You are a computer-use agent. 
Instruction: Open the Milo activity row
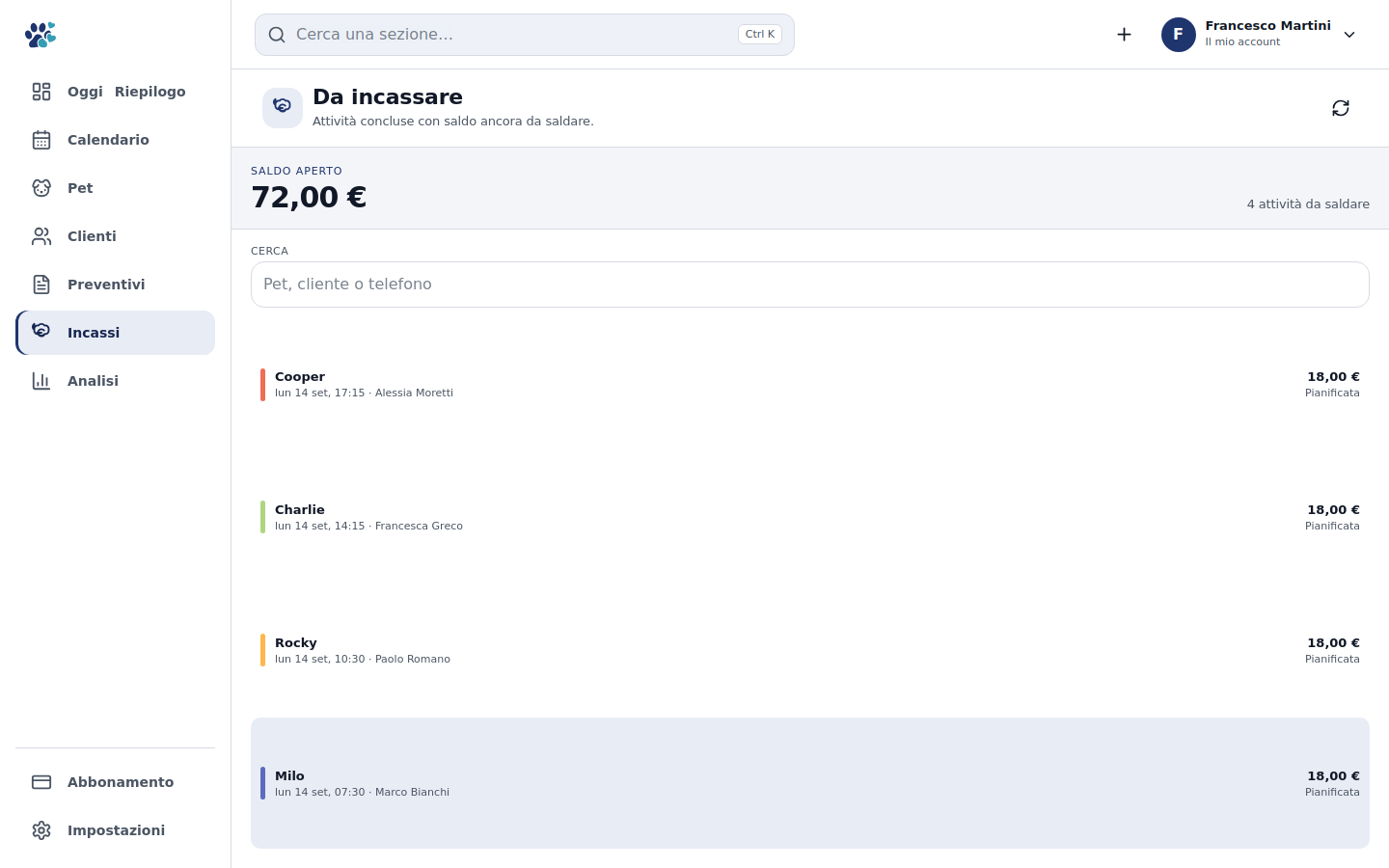coord(810,783)
